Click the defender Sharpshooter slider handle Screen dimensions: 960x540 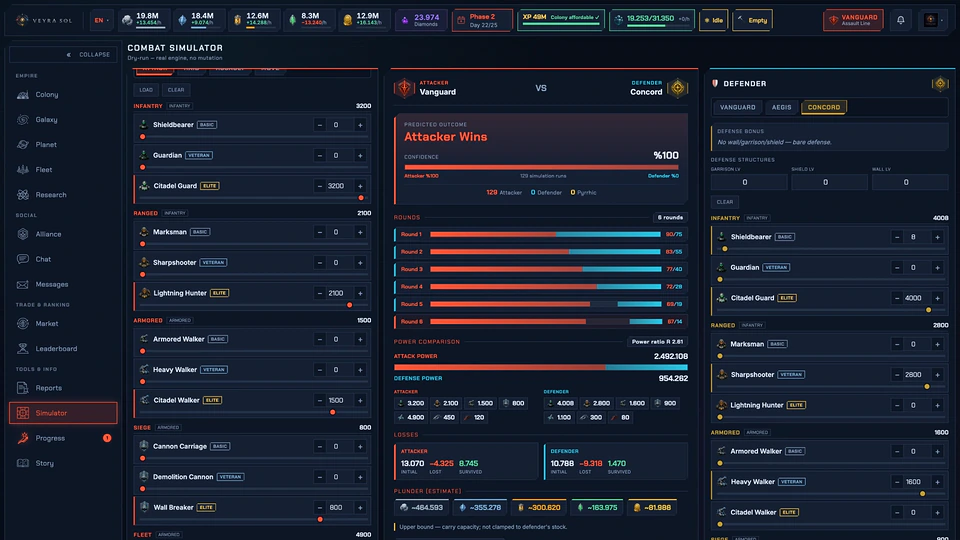pyautogui.click(x=927, y=386)
